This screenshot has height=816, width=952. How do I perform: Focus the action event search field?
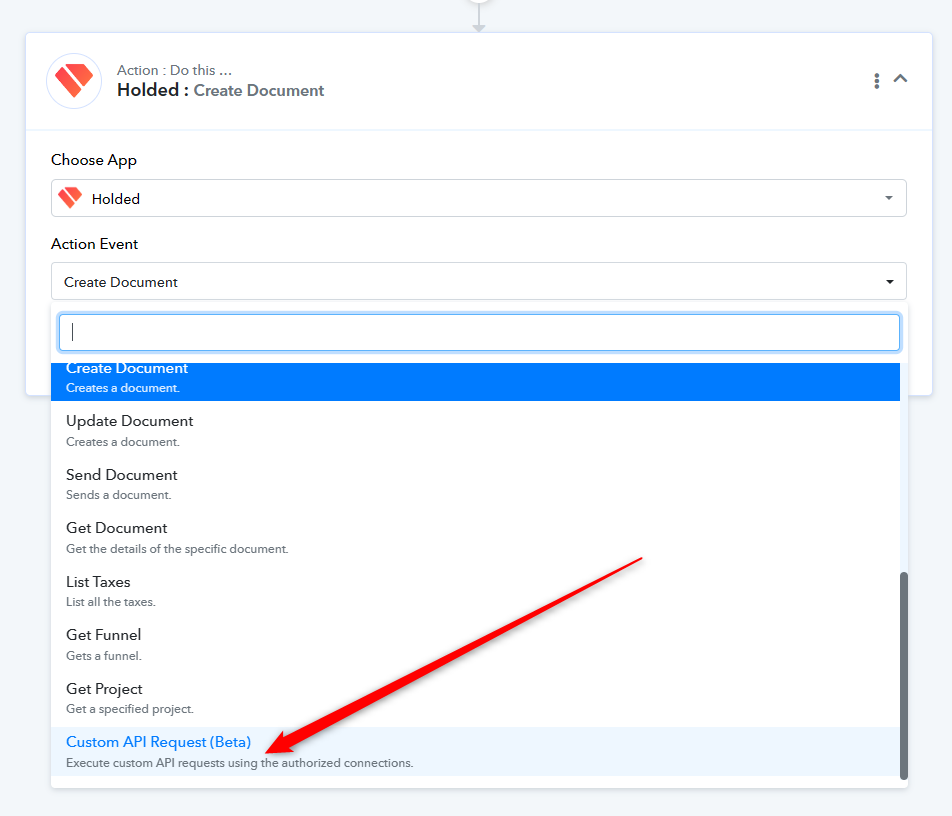tap(479, 332)
